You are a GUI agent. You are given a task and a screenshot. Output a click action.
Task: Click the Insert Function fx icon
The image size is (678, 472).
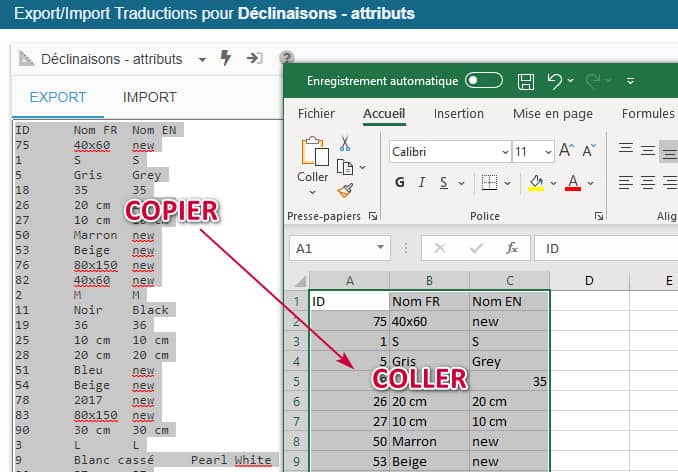(511, 248)
